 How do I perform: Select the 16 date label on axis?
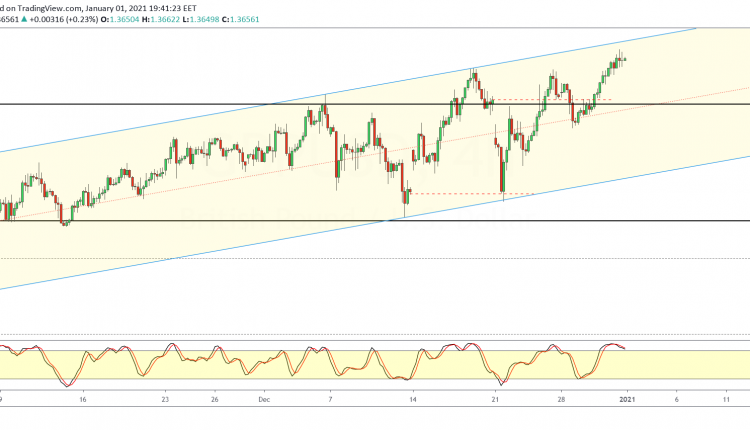pyautogui.click(x=83, y=399)
